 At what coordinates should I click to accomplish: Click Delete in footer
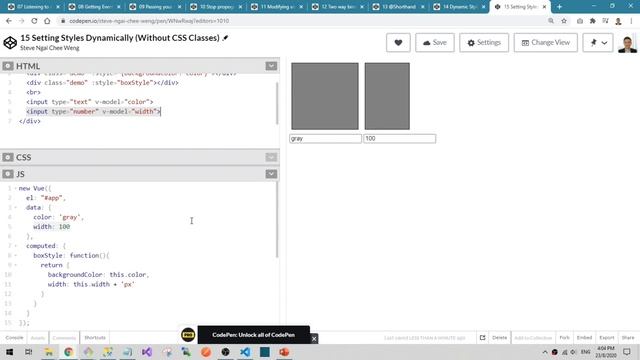pyautogui.click(x=500, y=338)
